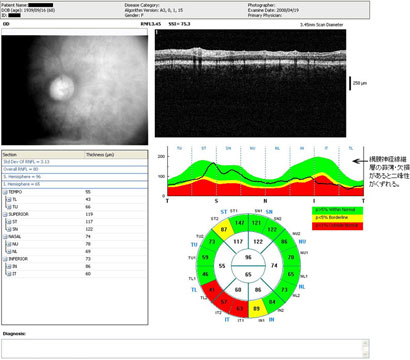Click the red sector showing 57
Image resolution: width=410 pixels, height=360 pixels.
point(224,302)
